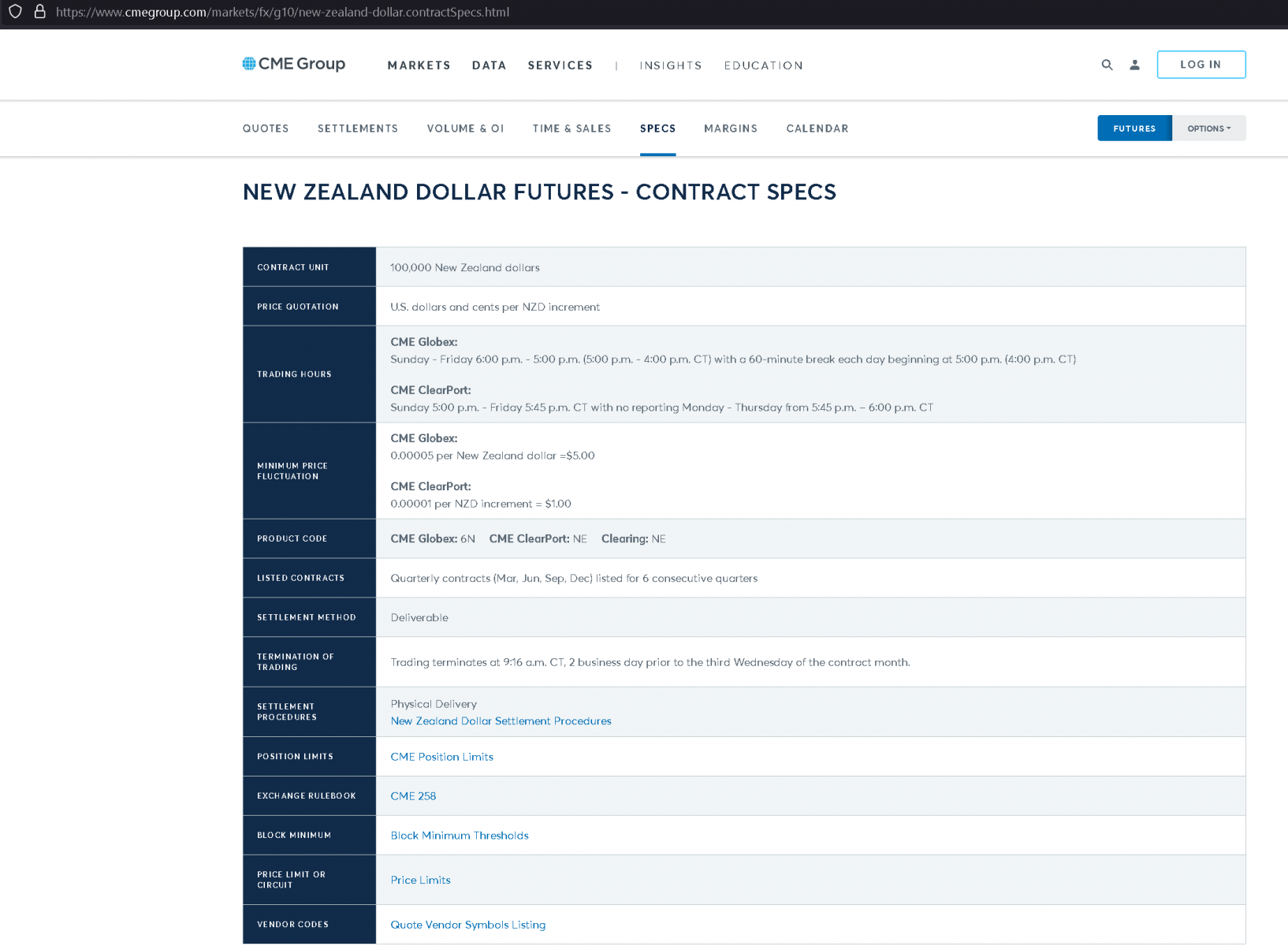The image size is (1288, 946).
Task: Select the FUTURES button
Action: click(x=1134, y=128)
